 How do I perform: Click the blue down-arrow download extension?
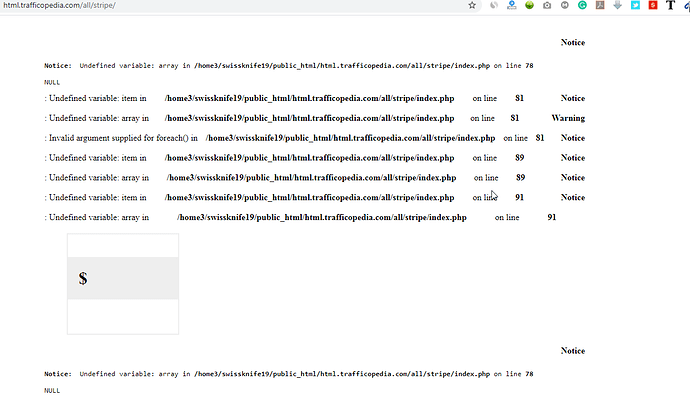pyautogui.click(x=617, y=5)
